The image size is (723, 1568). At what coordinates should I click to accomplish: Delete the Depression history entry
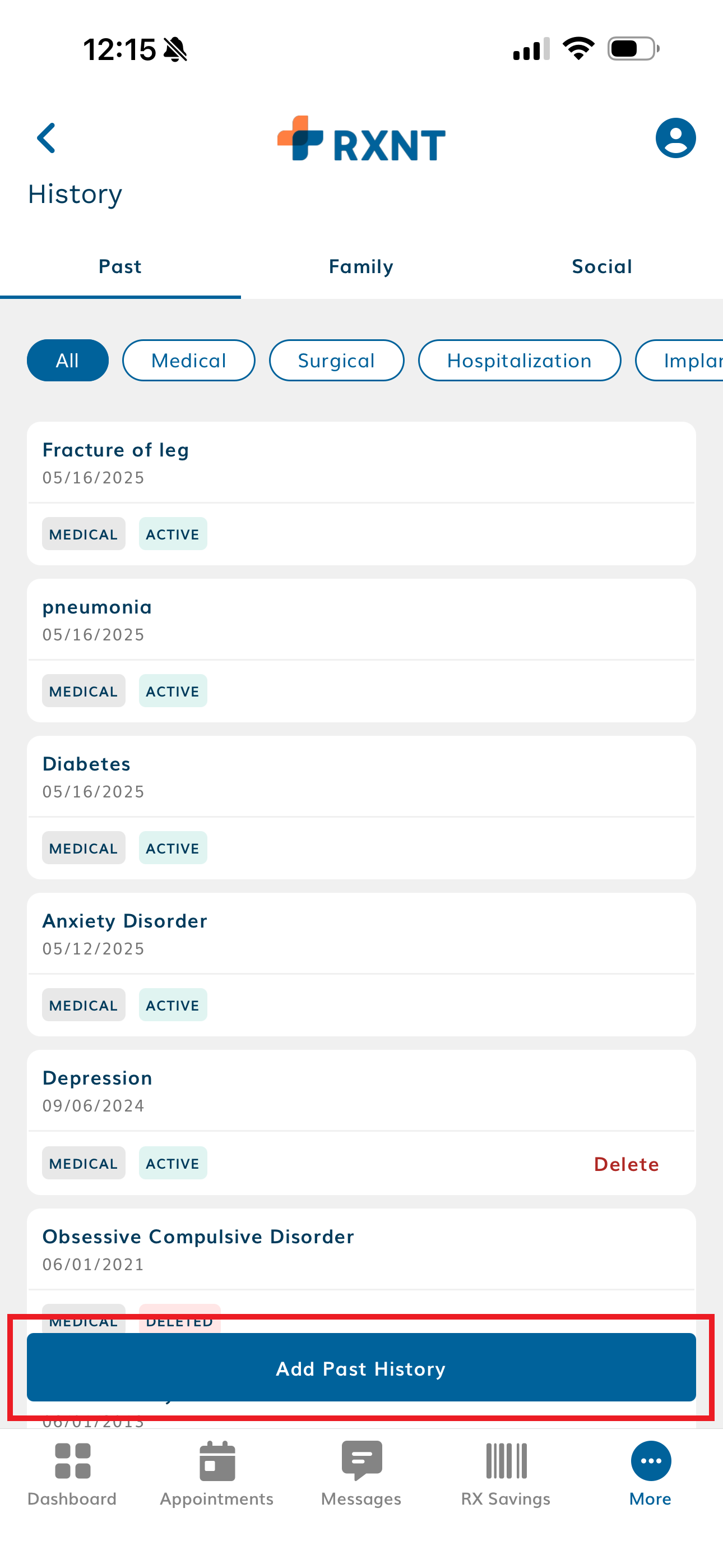[x=626, y=1164]
